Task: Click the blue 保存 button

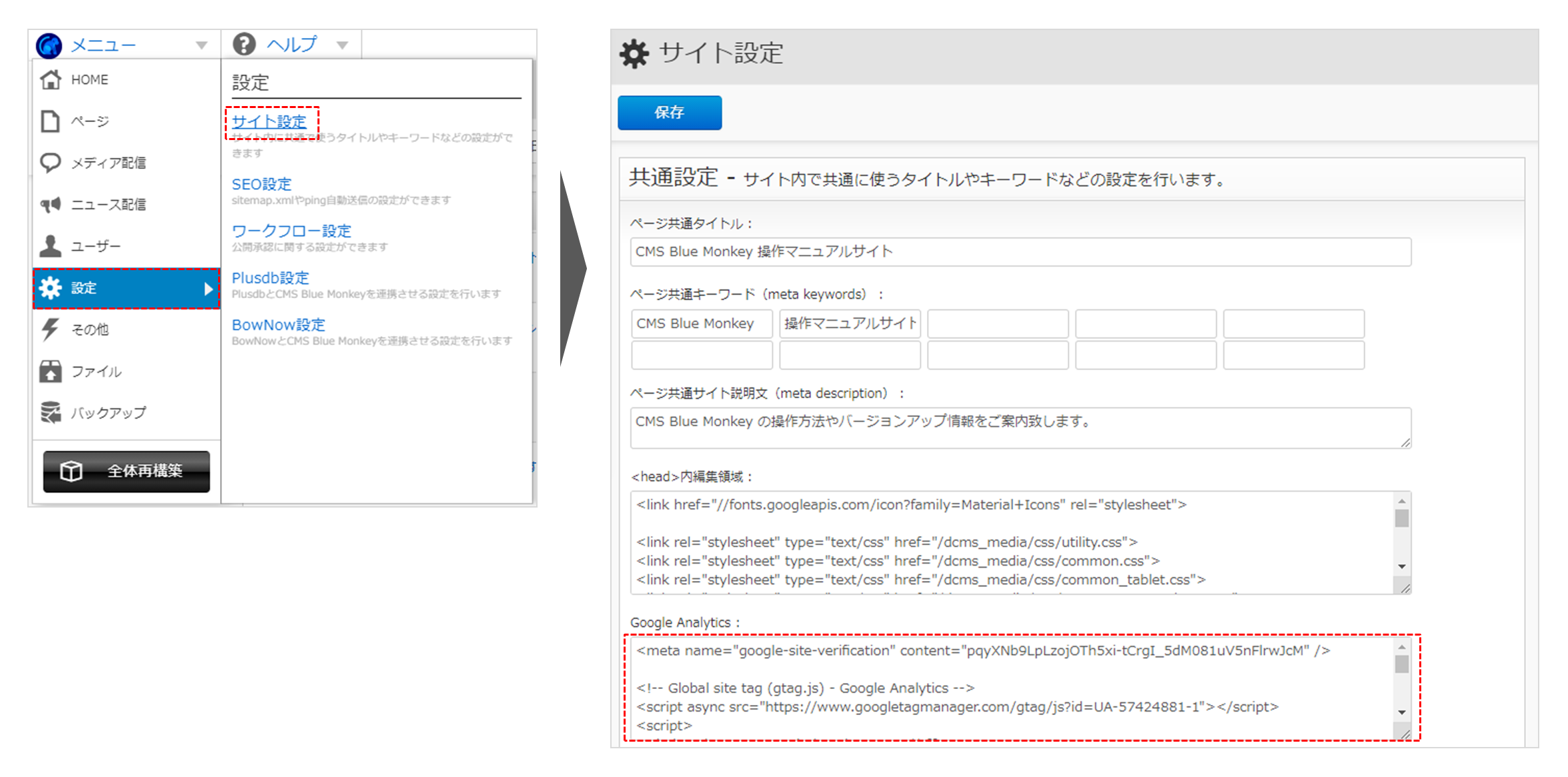Action: click(670, 112)
